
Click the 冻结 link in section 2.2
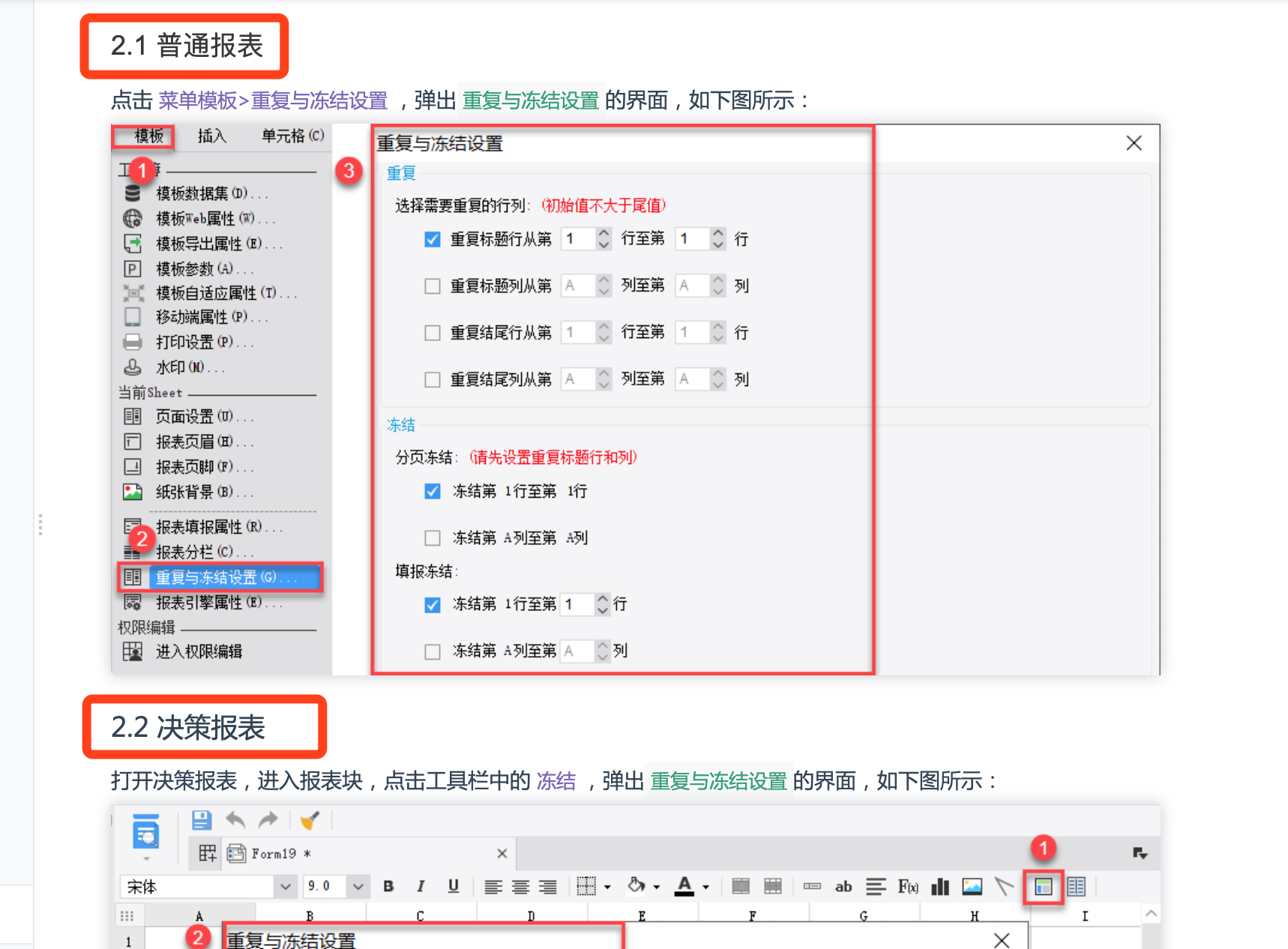[x=556, y=781]
